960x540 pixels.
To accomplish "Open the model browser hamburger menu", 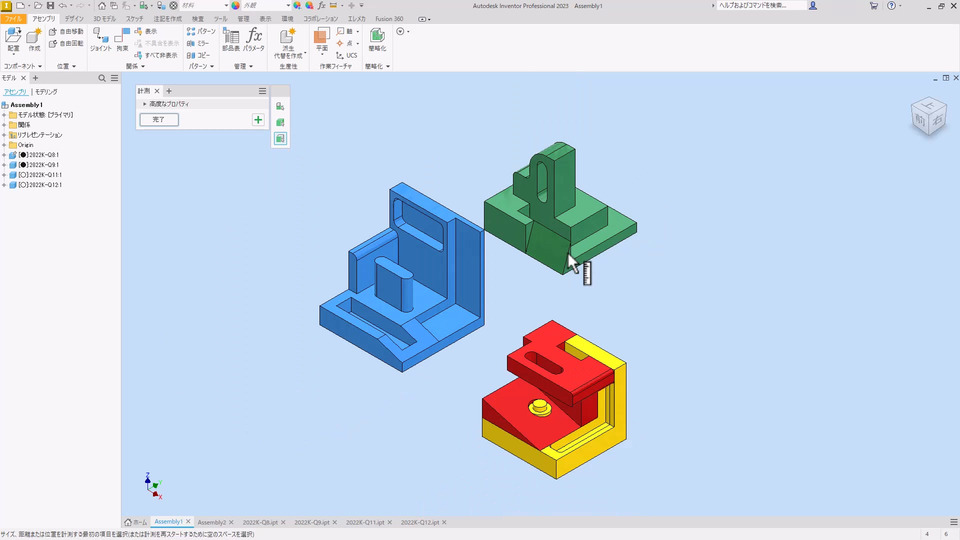I will coord(114,78).
